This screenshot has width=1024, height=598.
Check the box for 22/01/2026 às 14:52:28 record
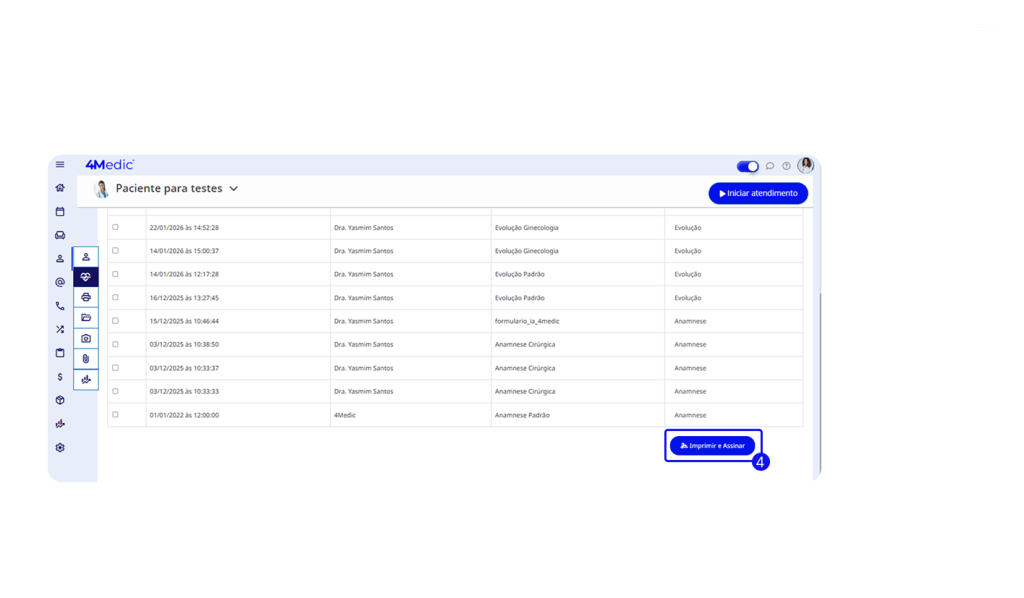tap(115, 227)
